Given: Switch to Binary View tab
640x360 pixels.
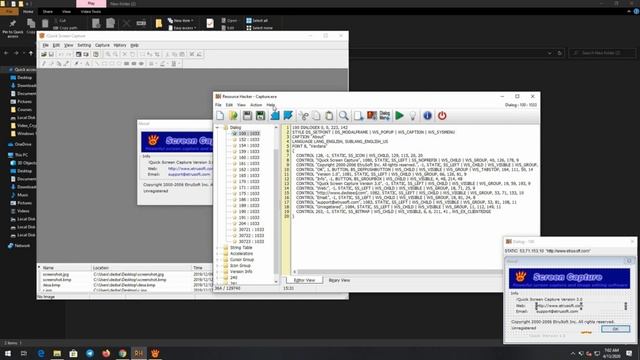Looking at the screenshot, I should [x=339, y=280].
